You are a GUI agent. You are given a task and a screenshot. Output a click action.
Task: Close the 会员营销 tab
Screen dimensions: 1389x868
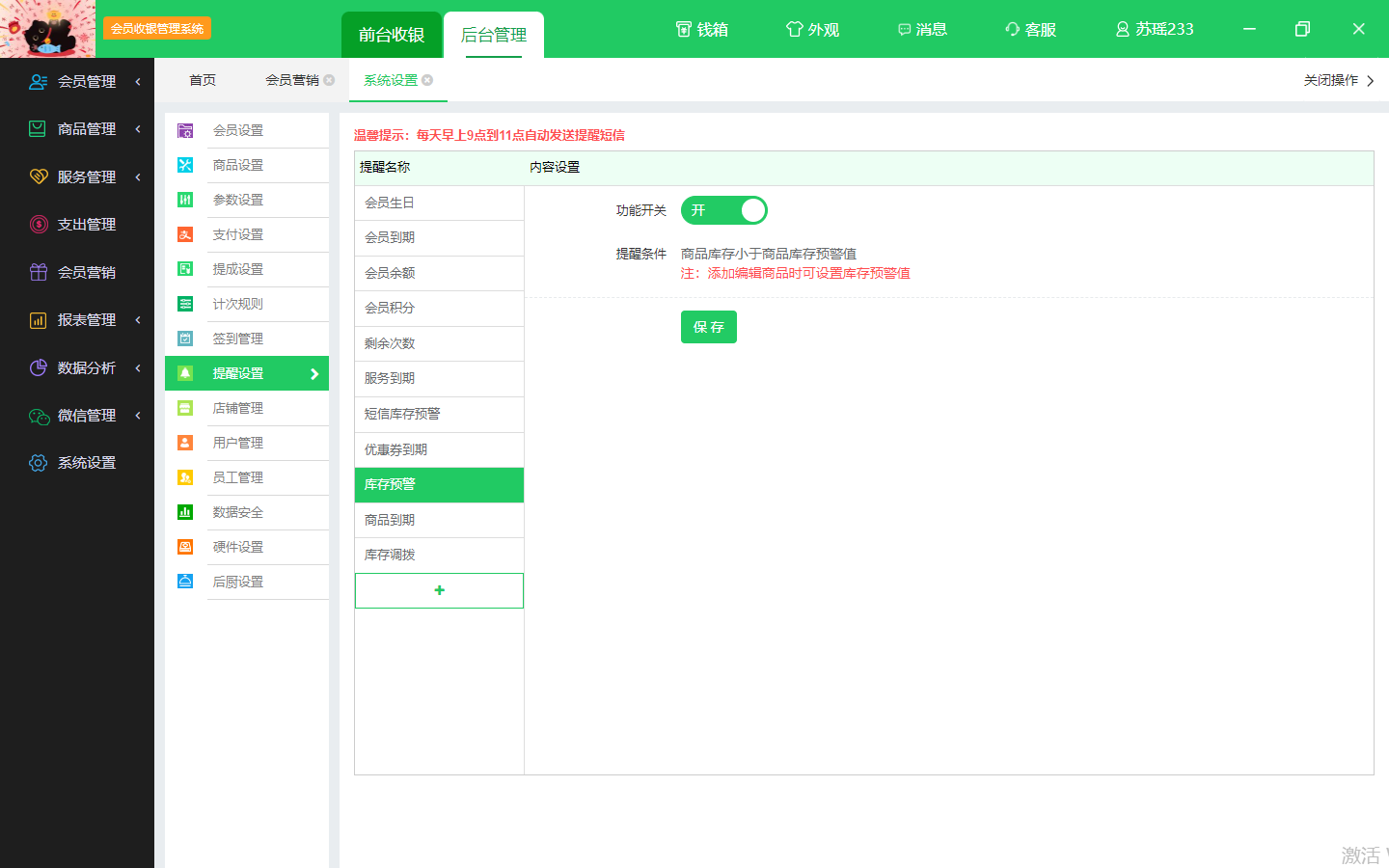329,80
